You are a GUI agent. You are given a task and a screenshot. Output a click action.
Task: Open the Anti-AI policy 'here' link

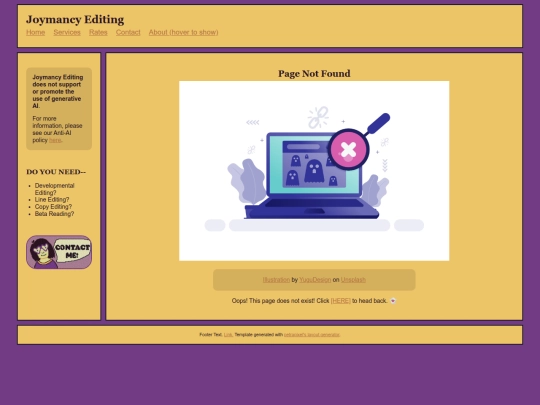click(x=55, y=140)
